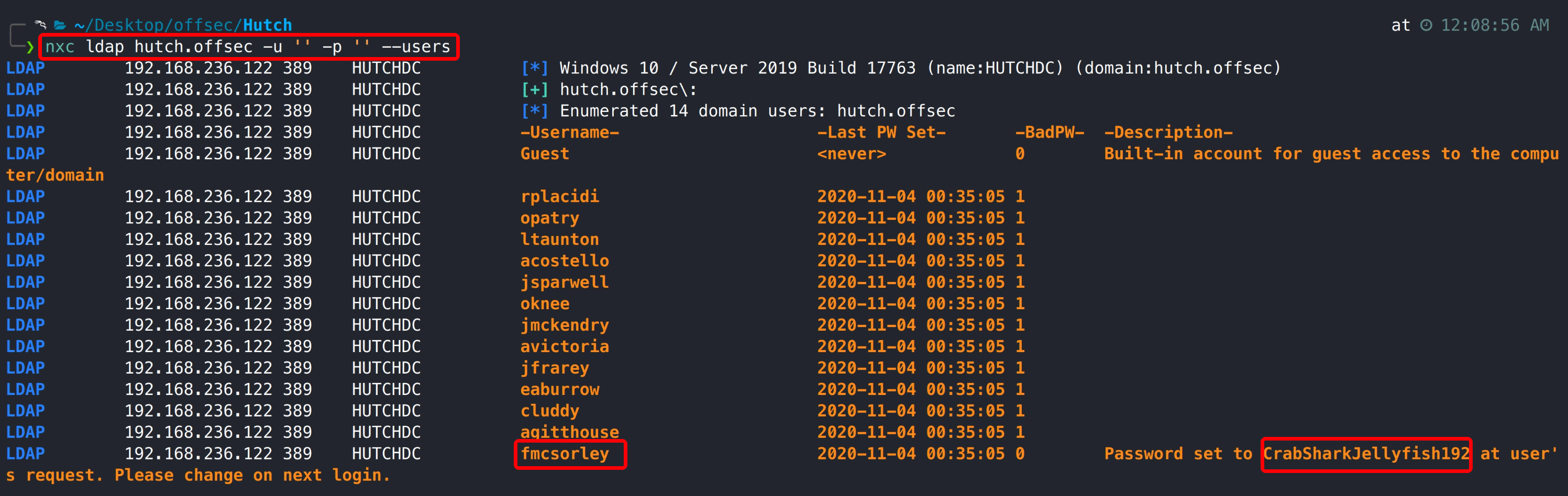Click the Kali dragon icon in prompt

[x=41, y=25]
